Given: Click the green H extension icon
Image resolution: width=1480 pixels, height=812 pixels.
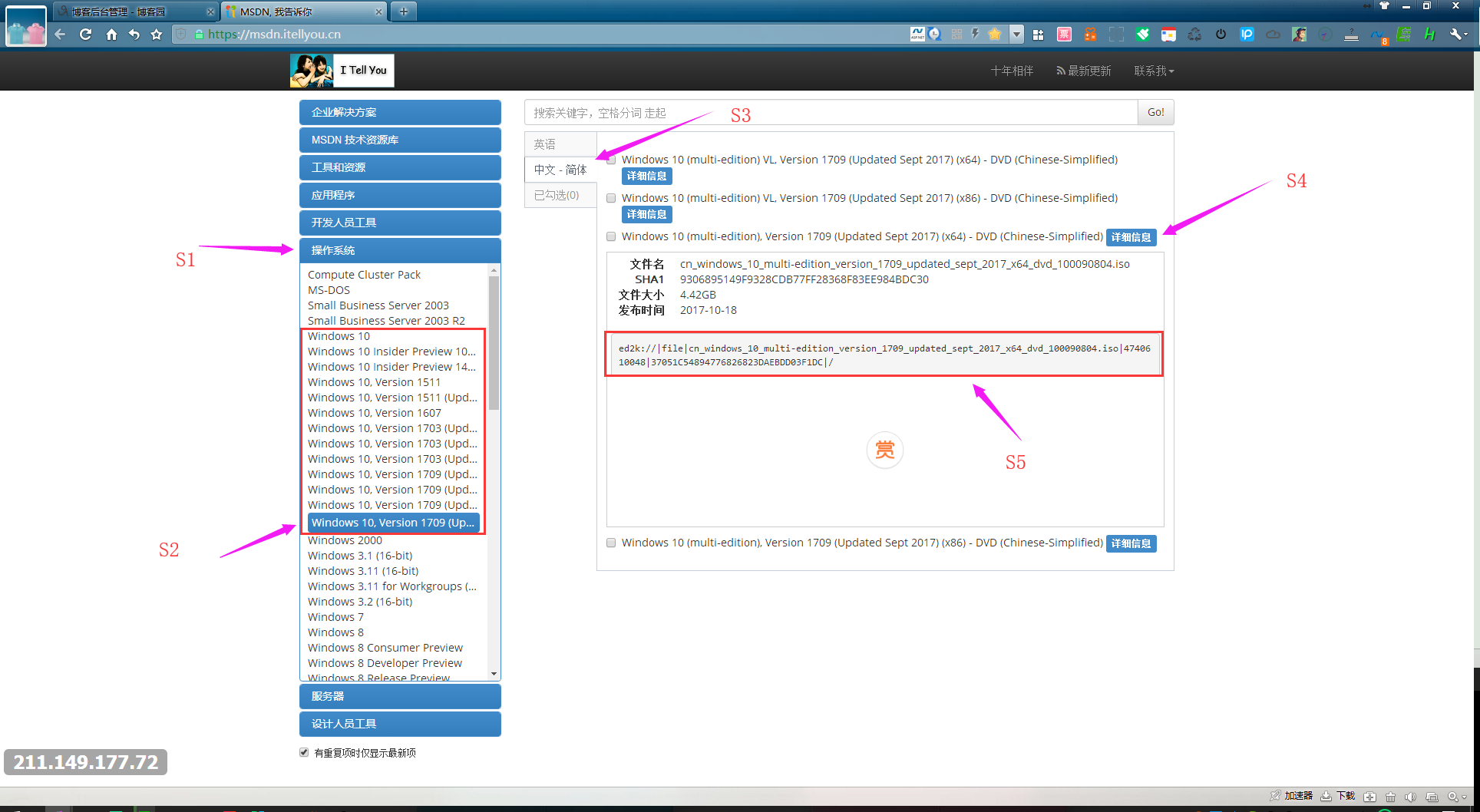Looking at the screenshot, I should click(1429, 34).
